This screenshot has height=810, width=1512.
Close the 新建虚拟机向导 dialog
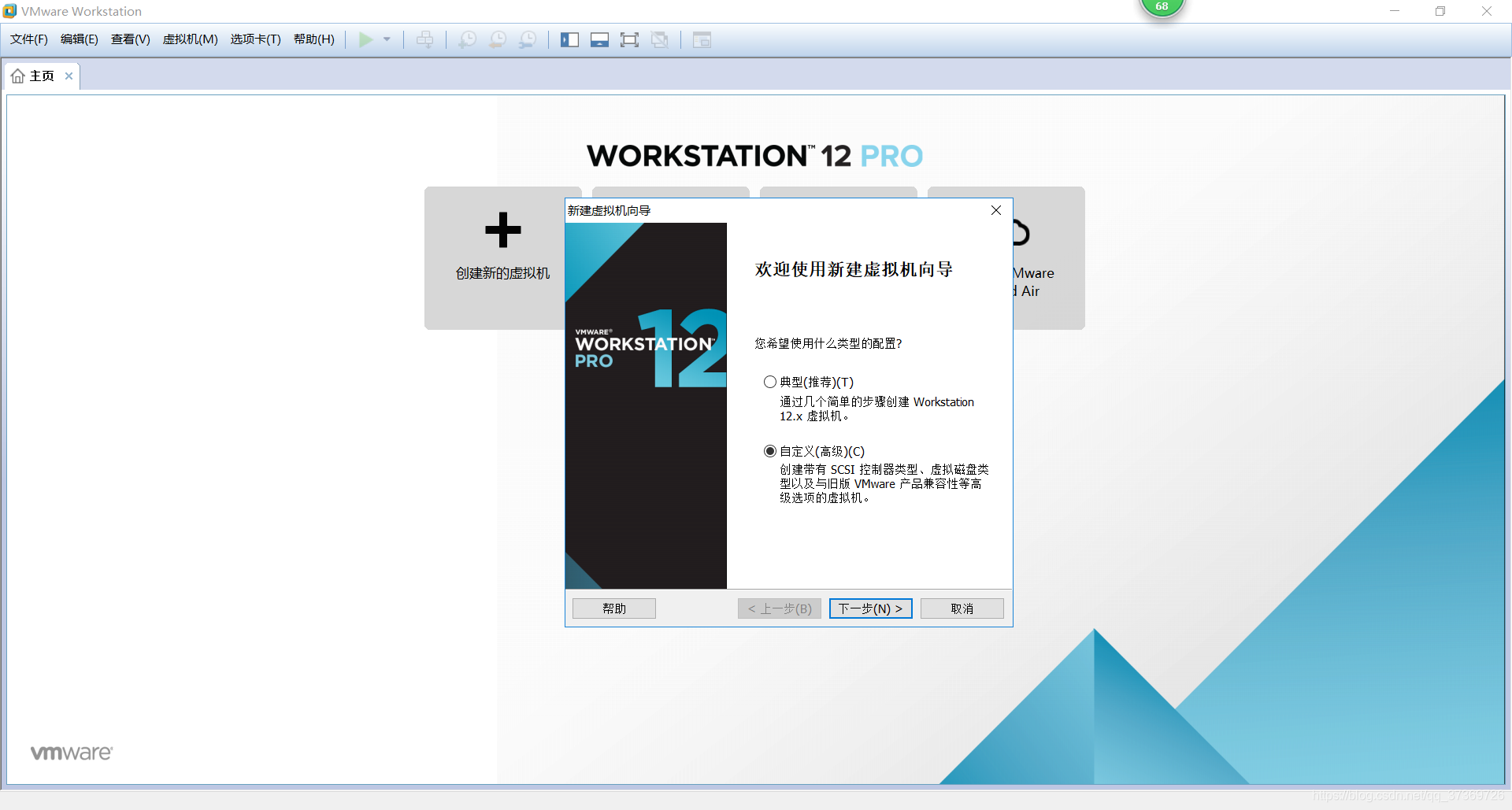tap(996, 210)
